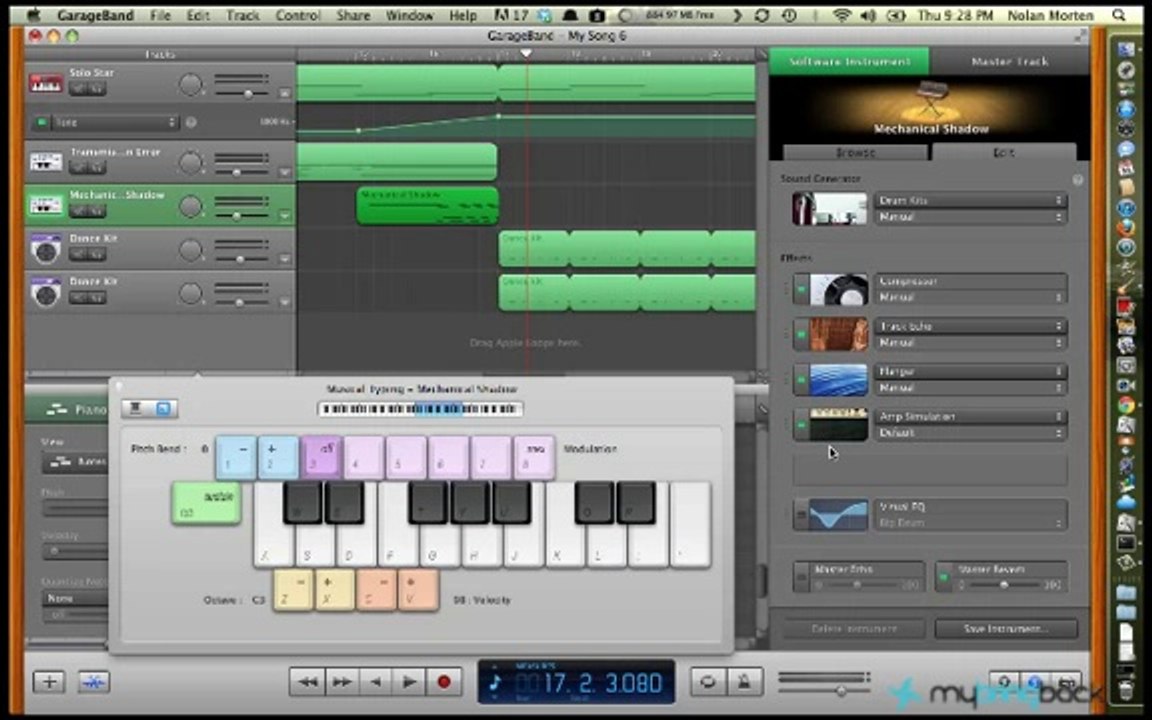The height and width of the screenshot is (720, 1152).
Task: Click the fast forward button
Action: [342, 682]
